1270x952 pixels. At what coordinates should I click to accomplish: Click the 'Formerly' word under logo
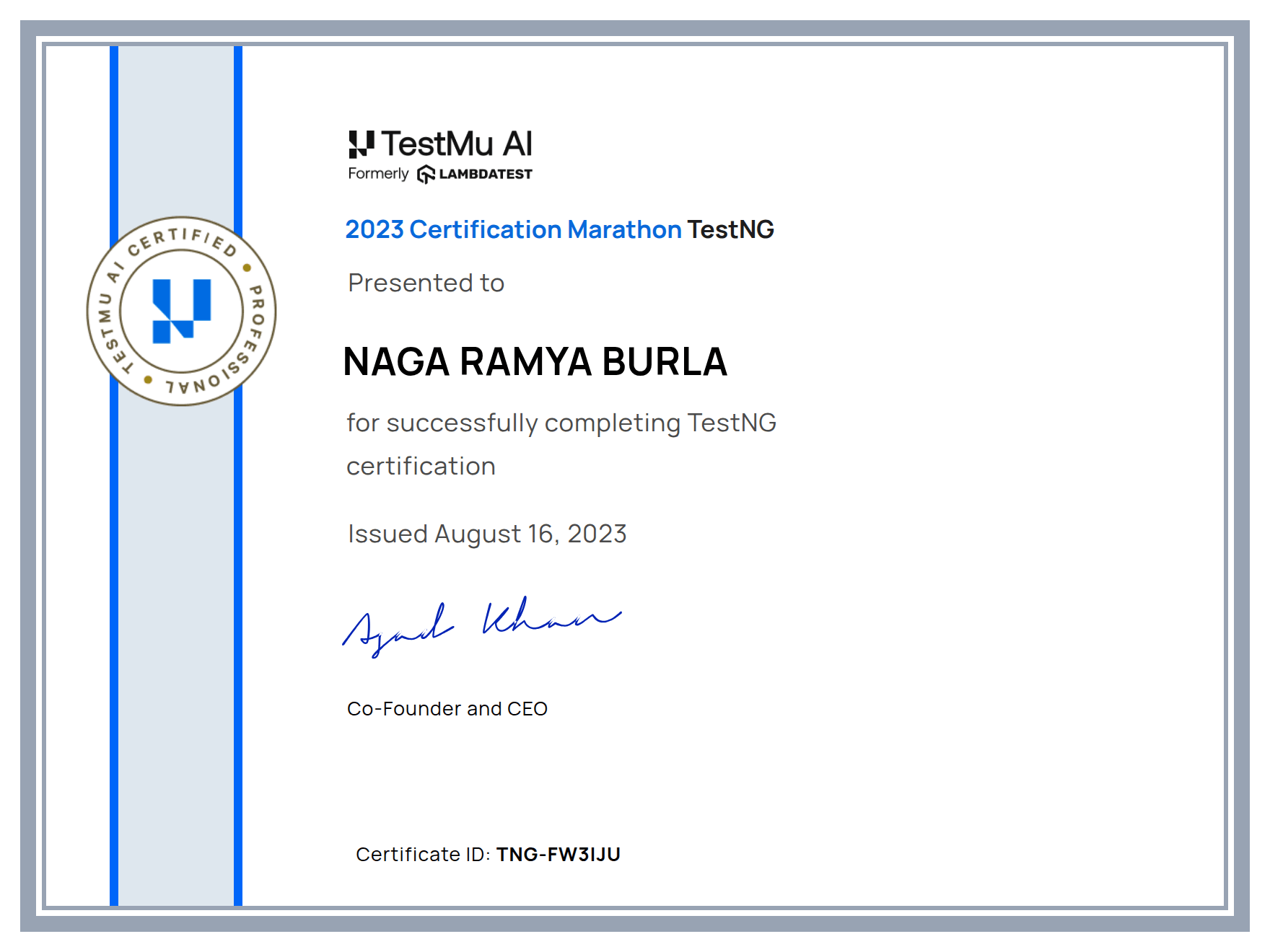[378, 174]
